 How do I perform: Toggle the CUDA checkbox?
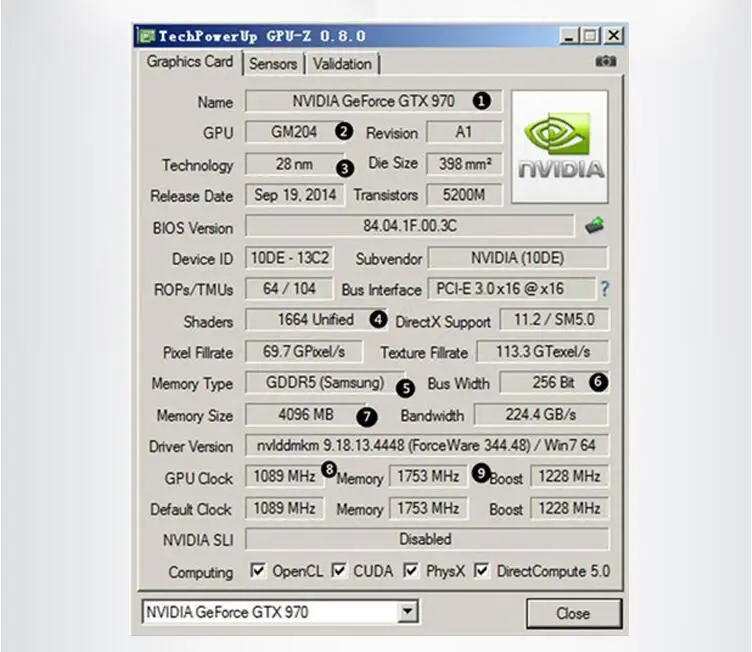pos(339,571)
